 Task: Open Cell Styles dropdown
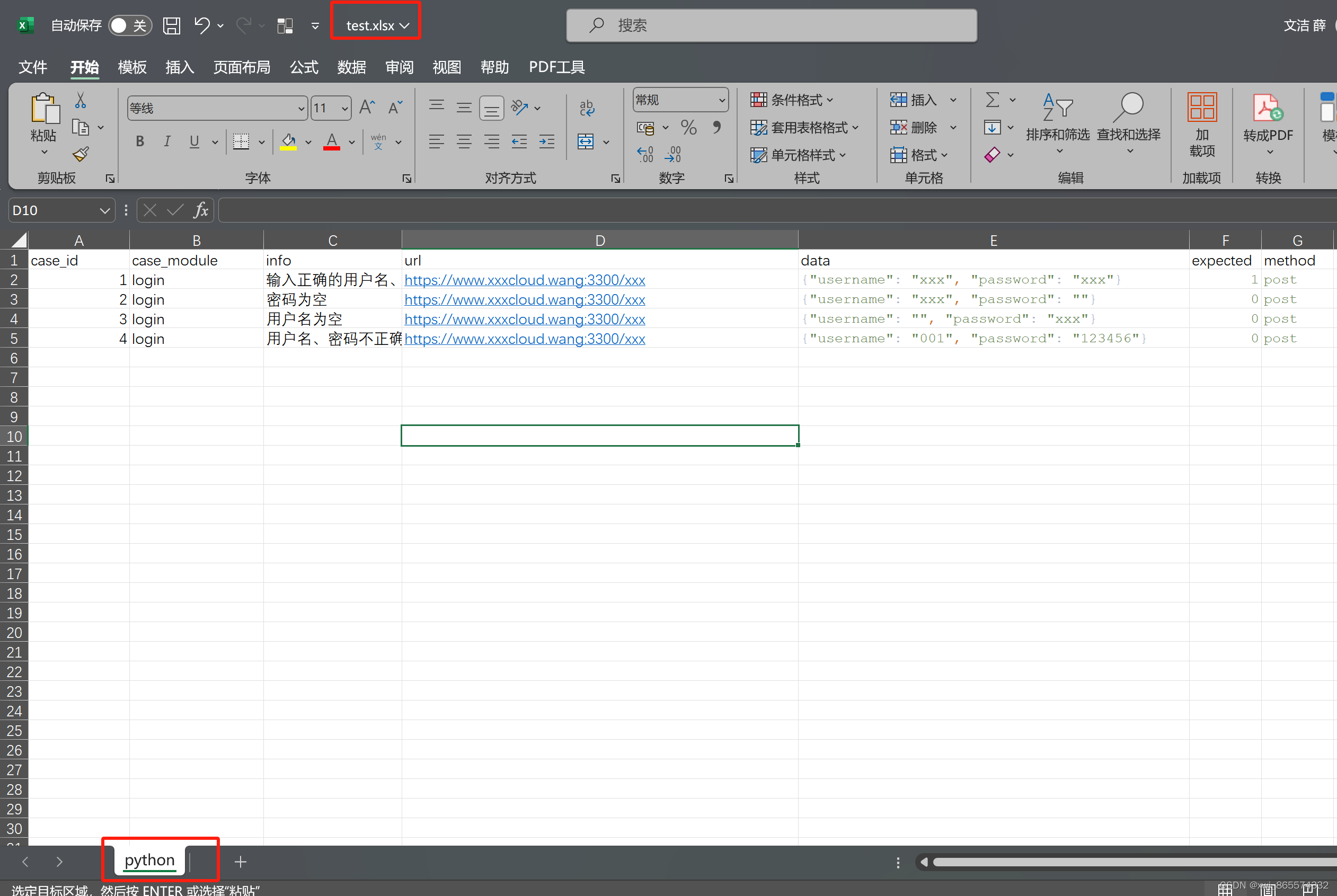(798, 155)
